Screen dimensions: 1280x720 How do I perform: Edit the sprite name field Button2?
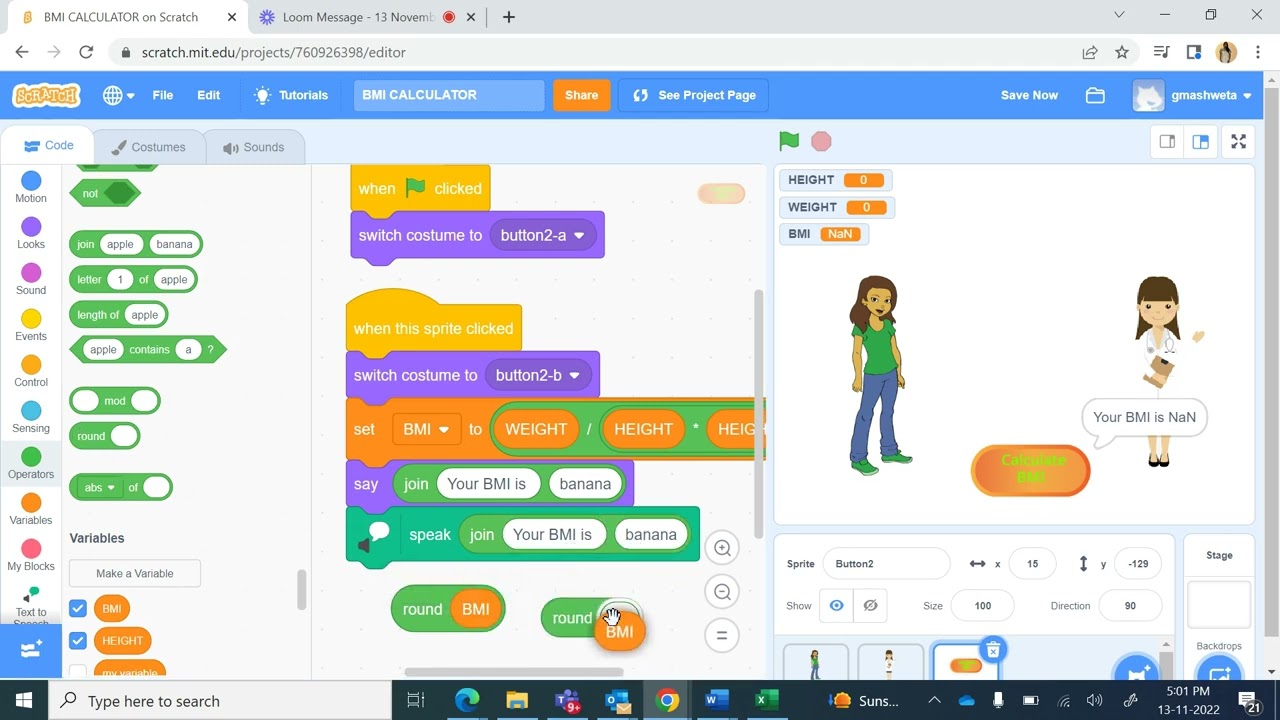[x=886, y=564]
